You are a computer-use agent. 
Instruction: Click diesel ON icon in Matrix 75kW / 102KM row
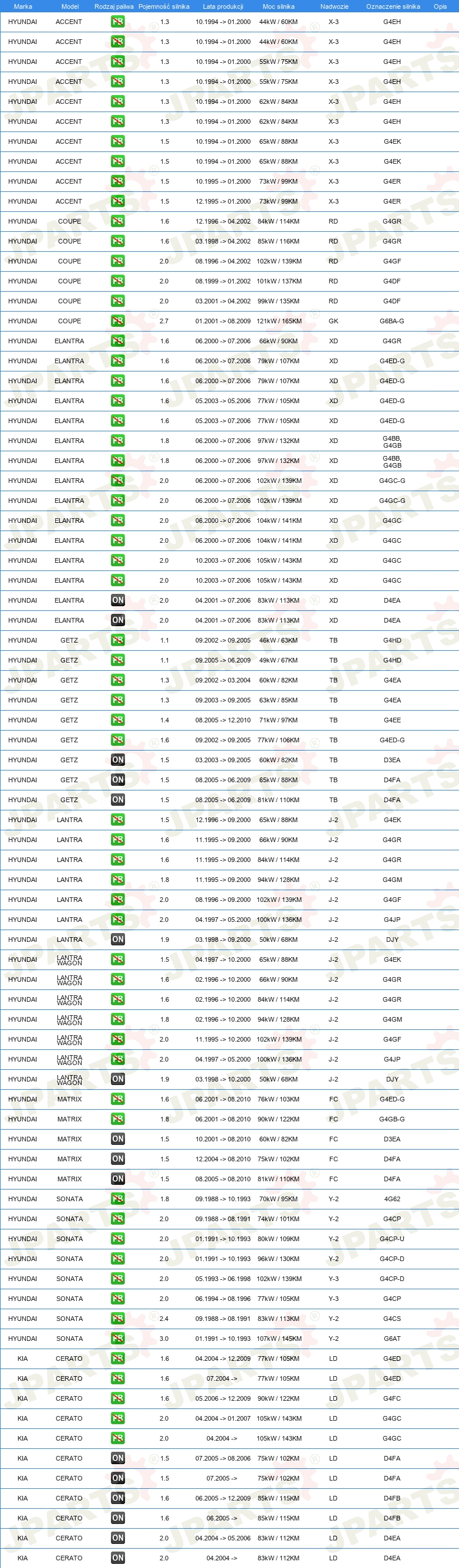117,1159
